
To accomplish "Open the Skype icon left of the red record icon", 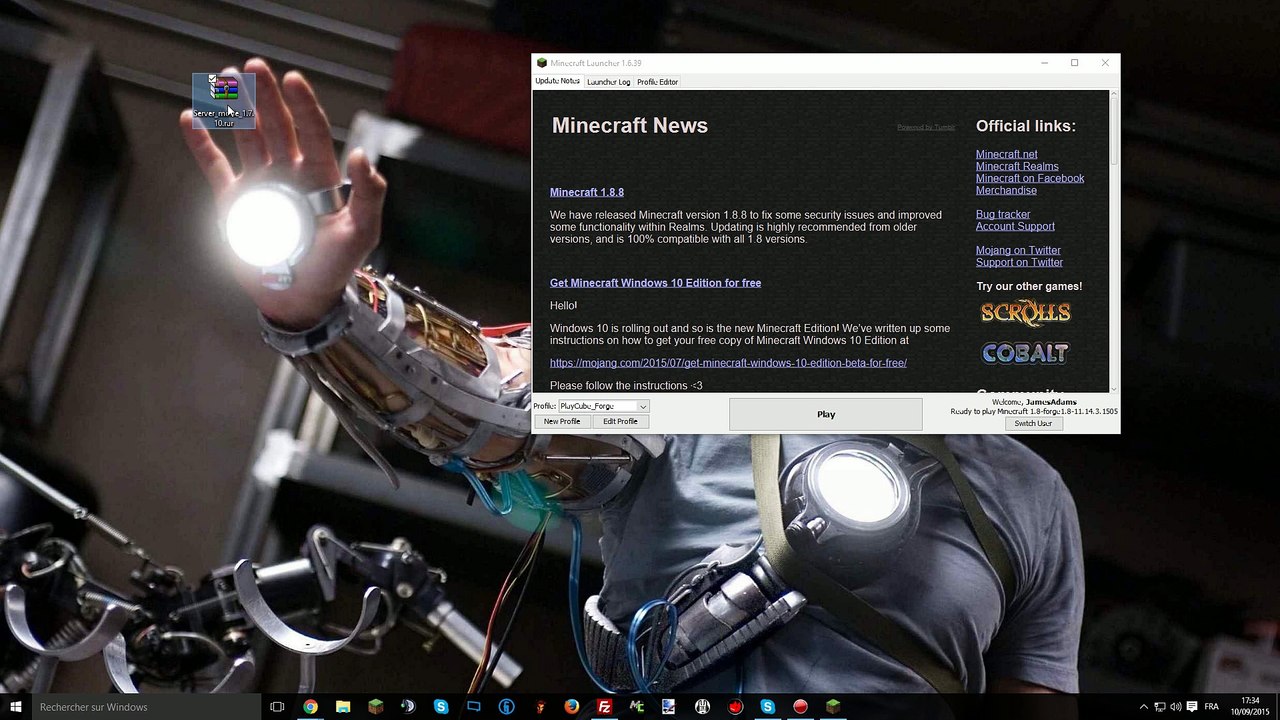I will tap(767, 707).
